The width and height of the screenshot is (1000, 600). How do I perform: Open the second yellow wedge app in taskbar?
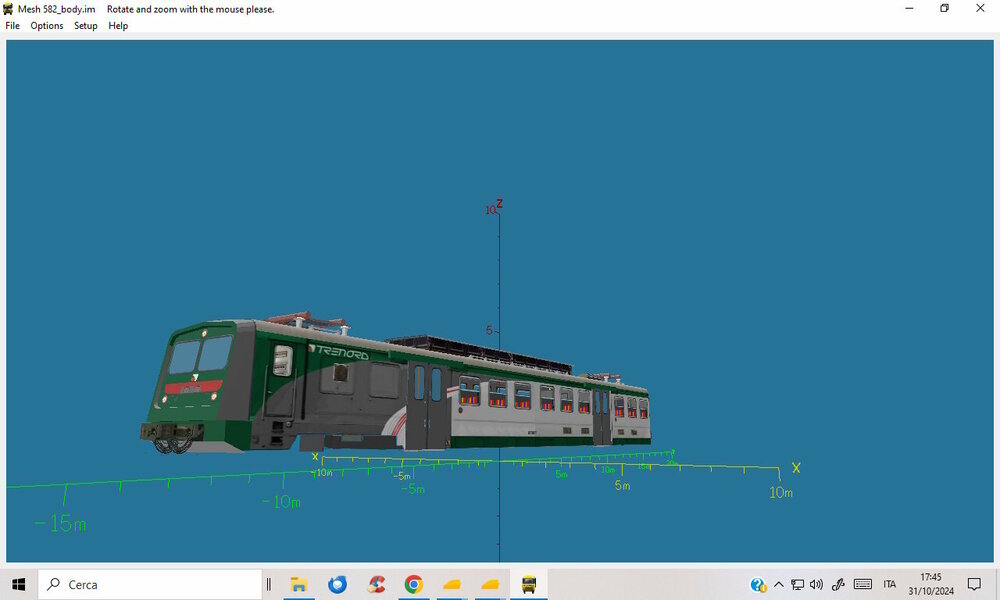[x=490, y=584]
